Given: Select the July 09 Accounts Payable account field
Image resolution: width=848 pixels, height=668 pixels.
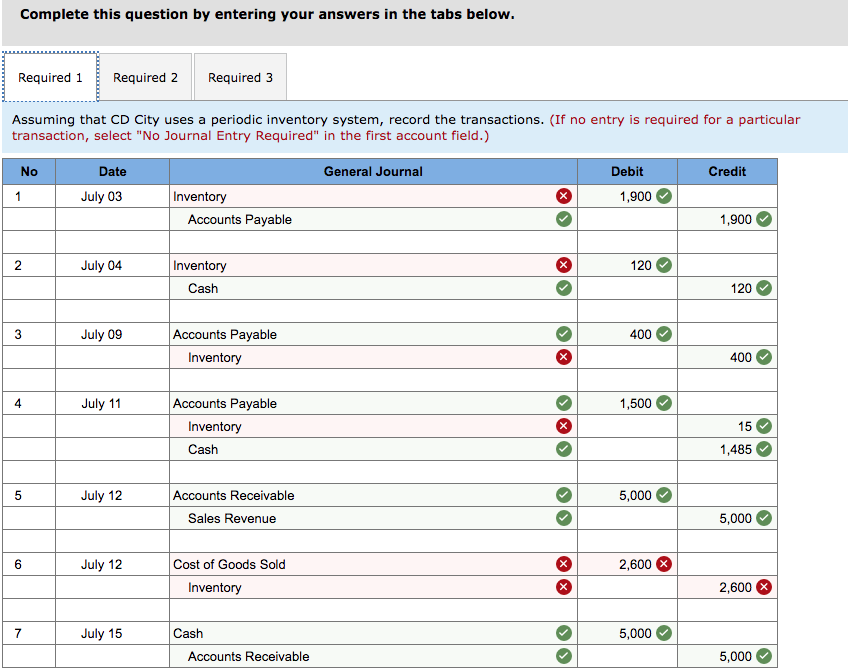Looking at the screenshot, I should [x=373, y=334].
